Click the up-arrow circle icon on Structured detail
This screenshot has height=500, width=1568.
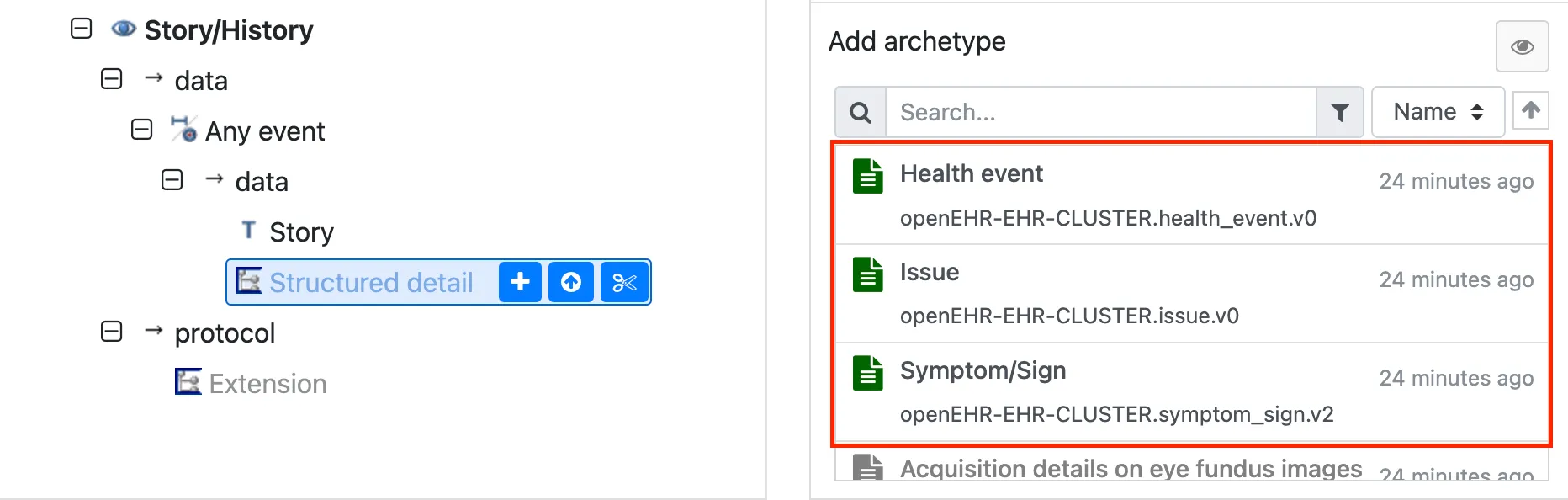pyautogui.click(x=571, y=282)
